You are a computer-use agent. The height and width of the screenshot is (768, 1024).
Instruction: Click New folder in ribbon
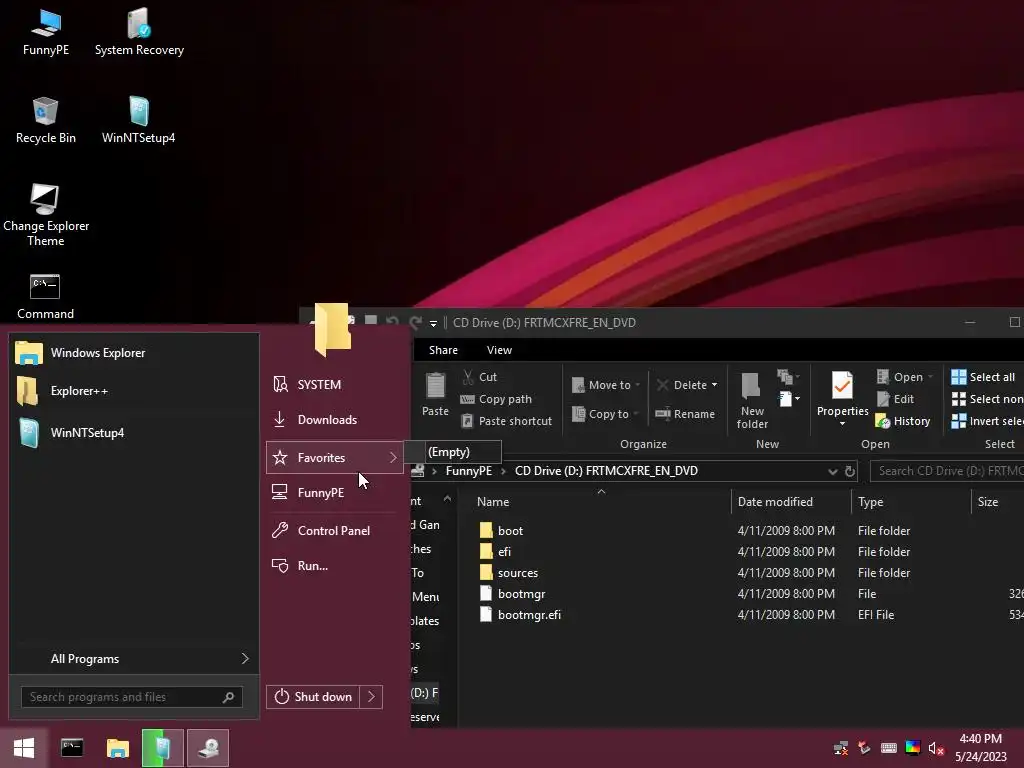coord(752,401)
